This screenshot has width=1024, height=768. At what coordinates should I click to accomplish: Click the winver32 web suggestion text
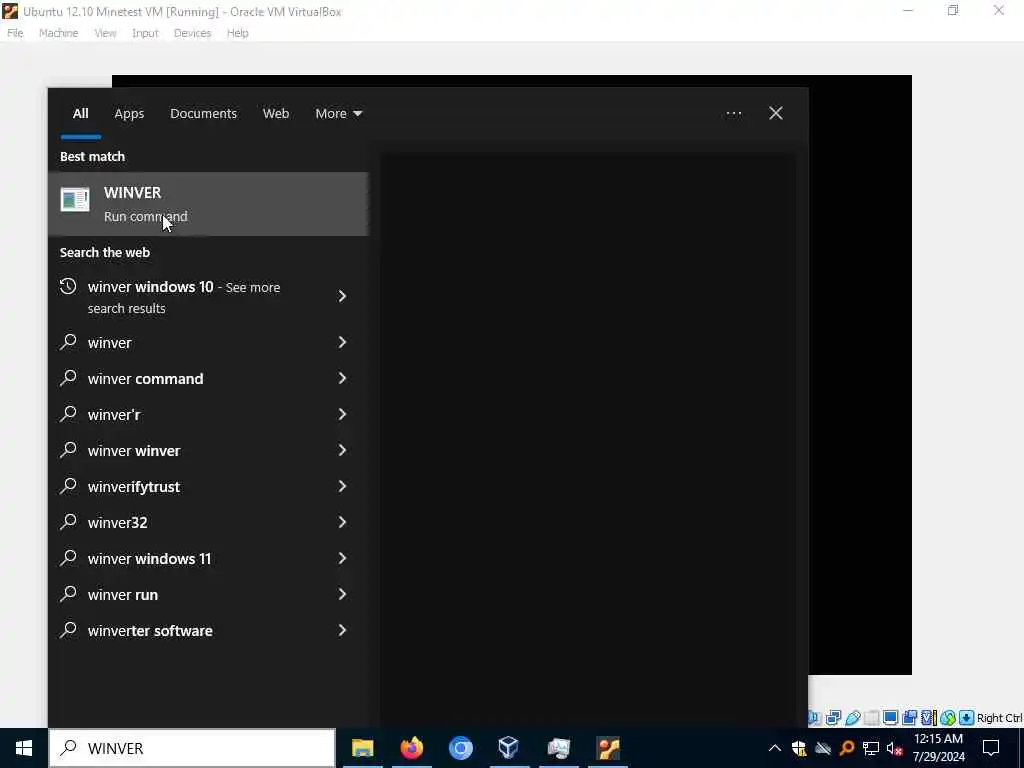click(x=118, y=522)
